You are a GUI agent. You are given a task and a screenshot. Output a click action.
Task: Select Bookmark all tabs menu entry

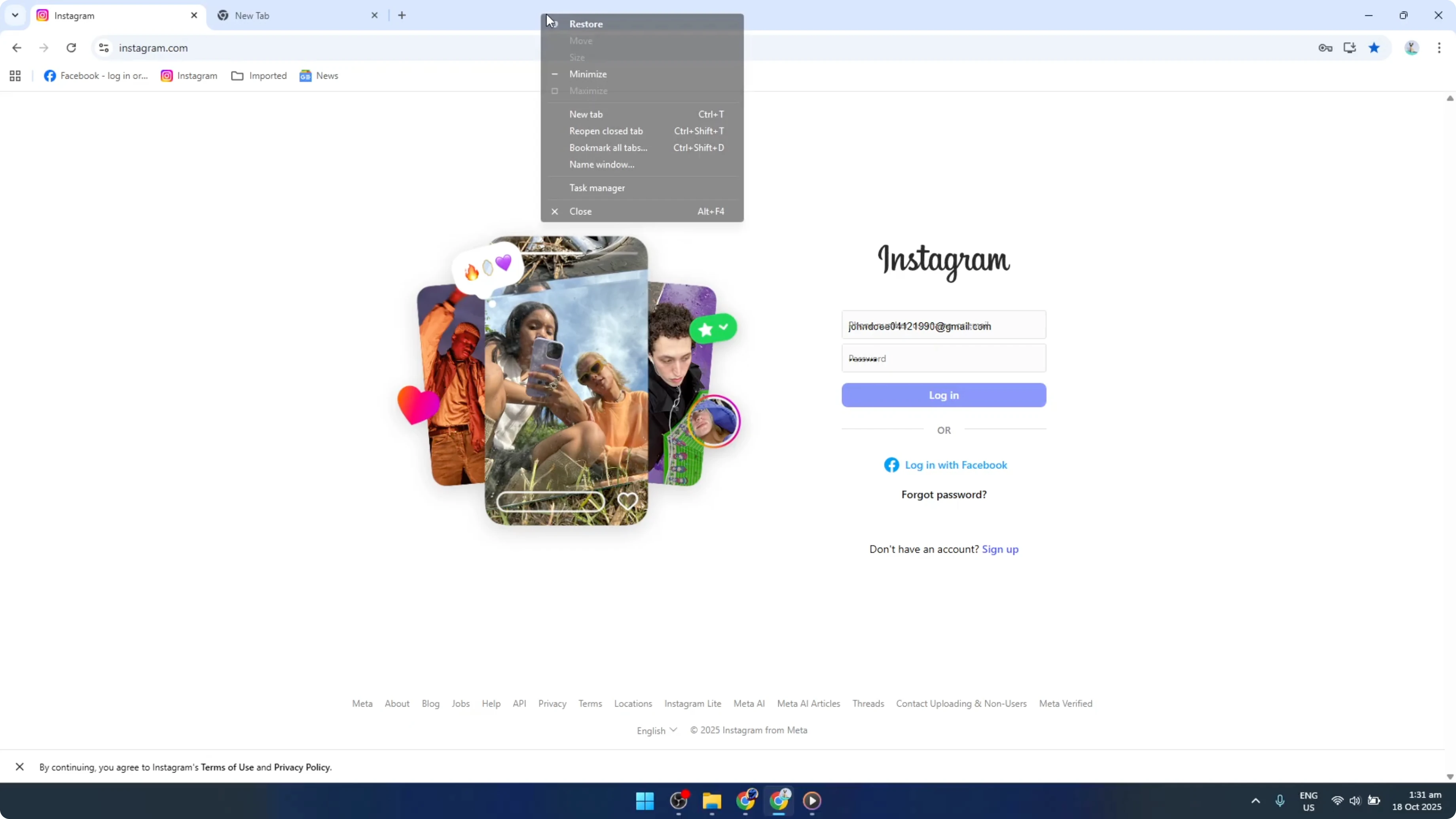pyautogui.click(x=642, y=148)
